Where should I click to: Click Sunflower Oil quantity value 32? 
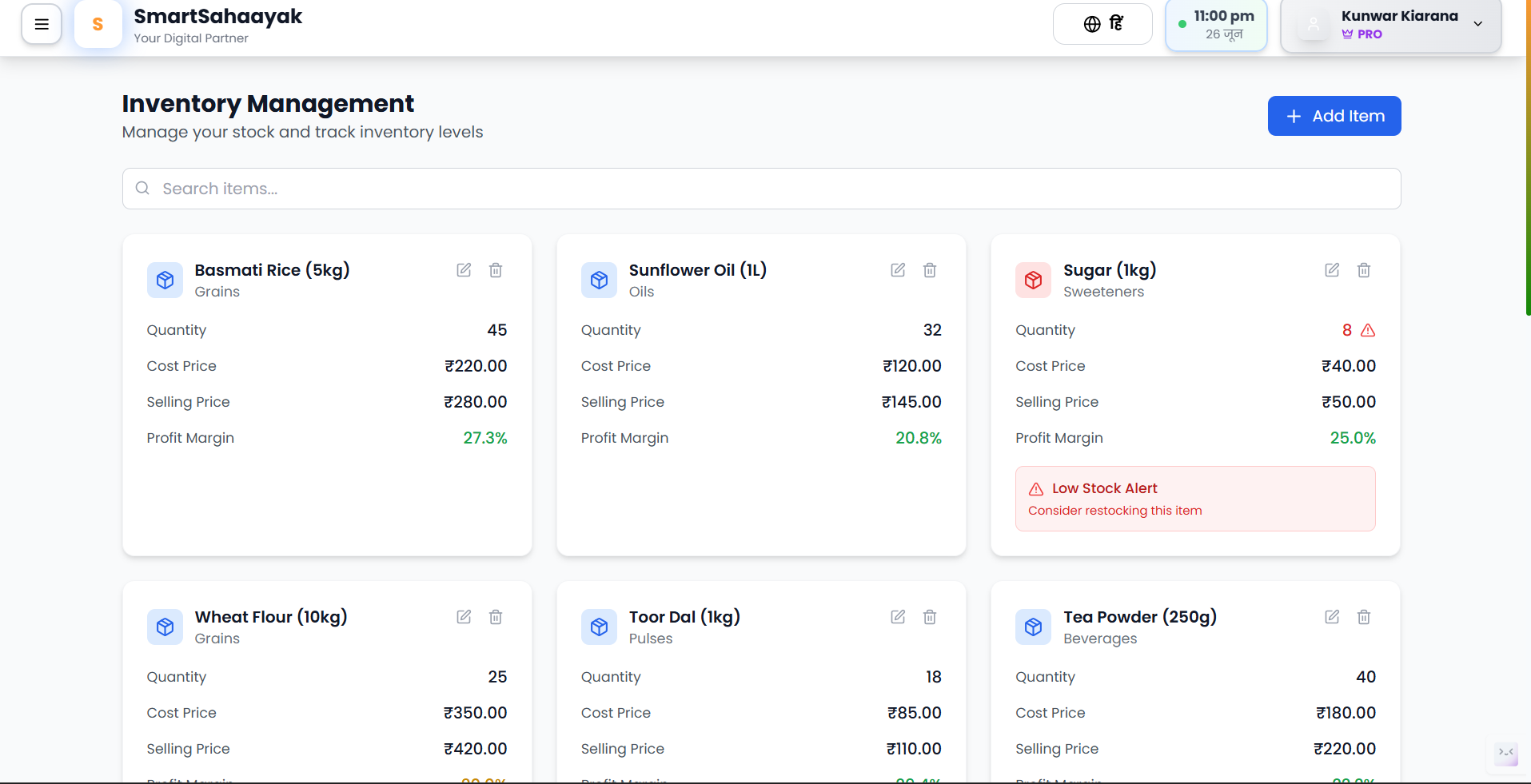pyautogui.click(x=932, y=330)
